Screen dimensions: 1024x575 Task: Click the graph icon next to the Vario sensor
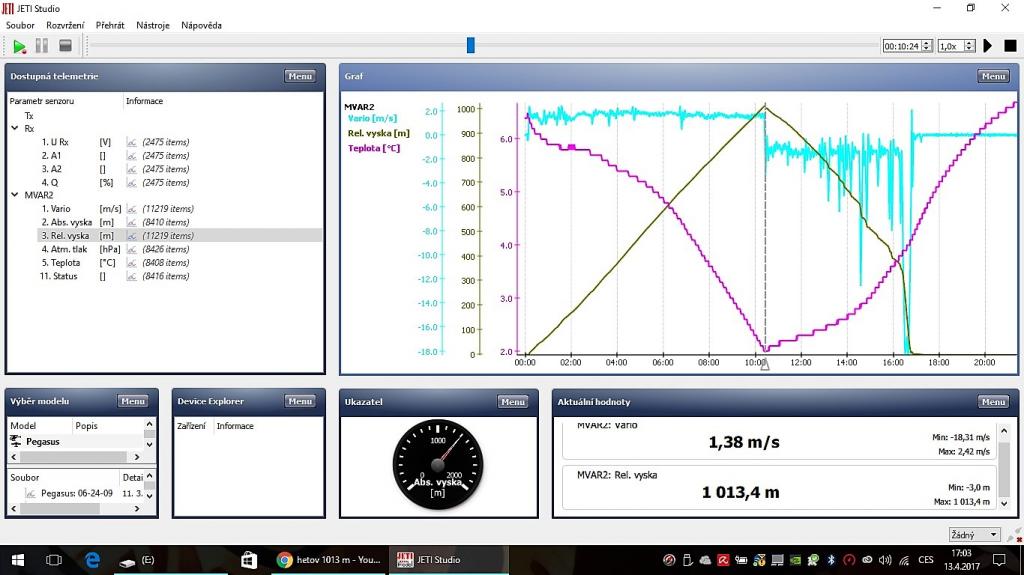coord(131,209)
